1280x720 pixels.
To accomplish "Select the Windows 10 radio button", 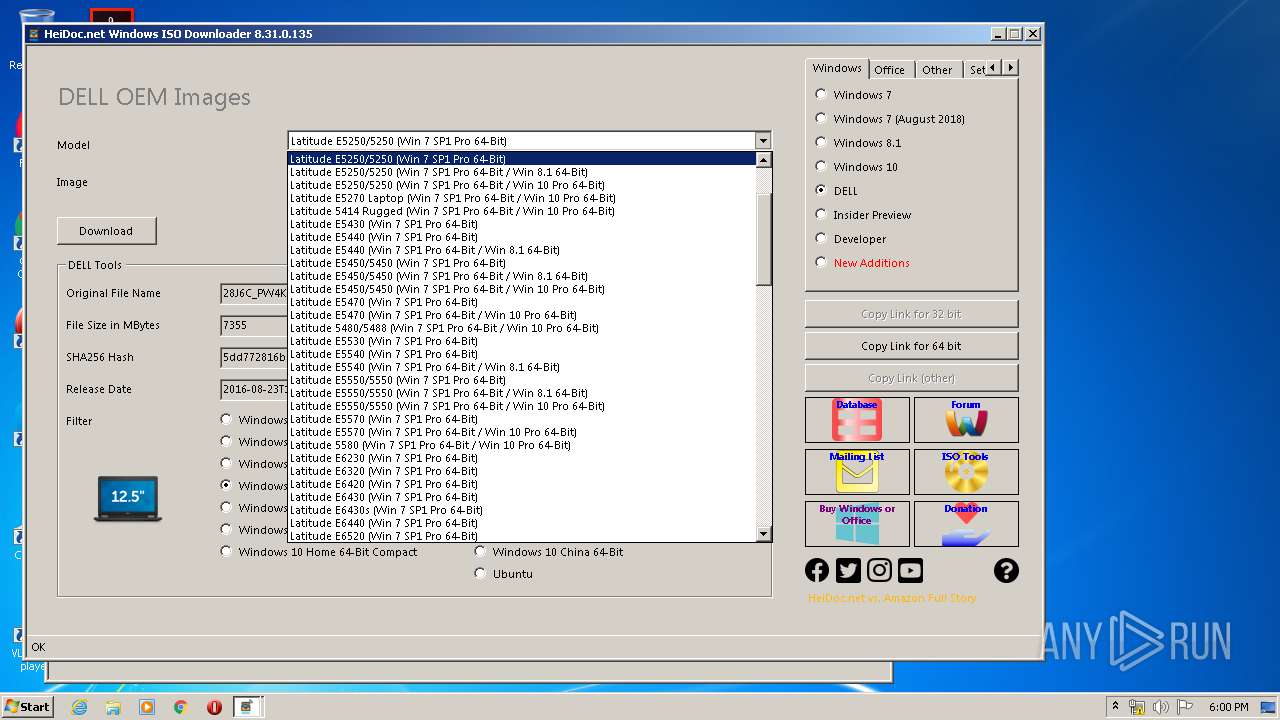I will tap(821, 166).
